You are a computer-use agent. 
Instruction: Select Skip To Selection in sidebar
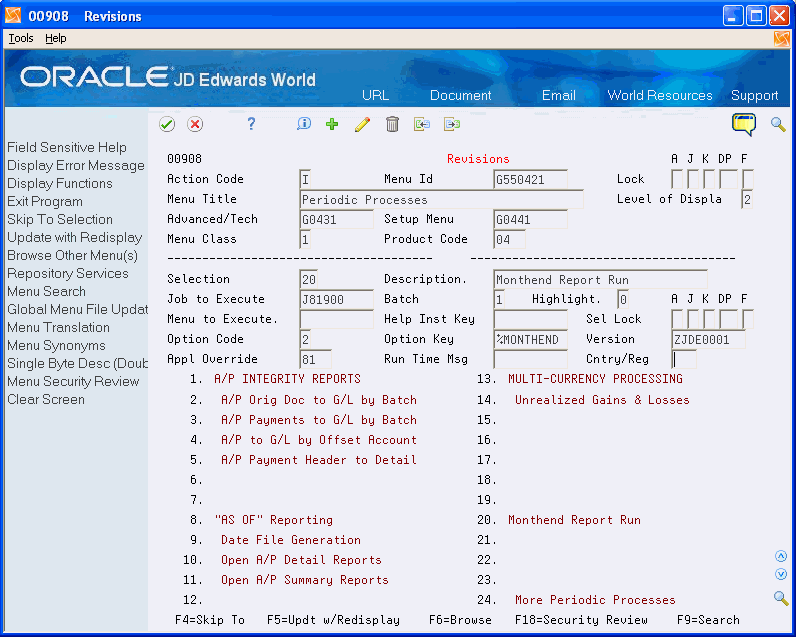tap(60, 219)
